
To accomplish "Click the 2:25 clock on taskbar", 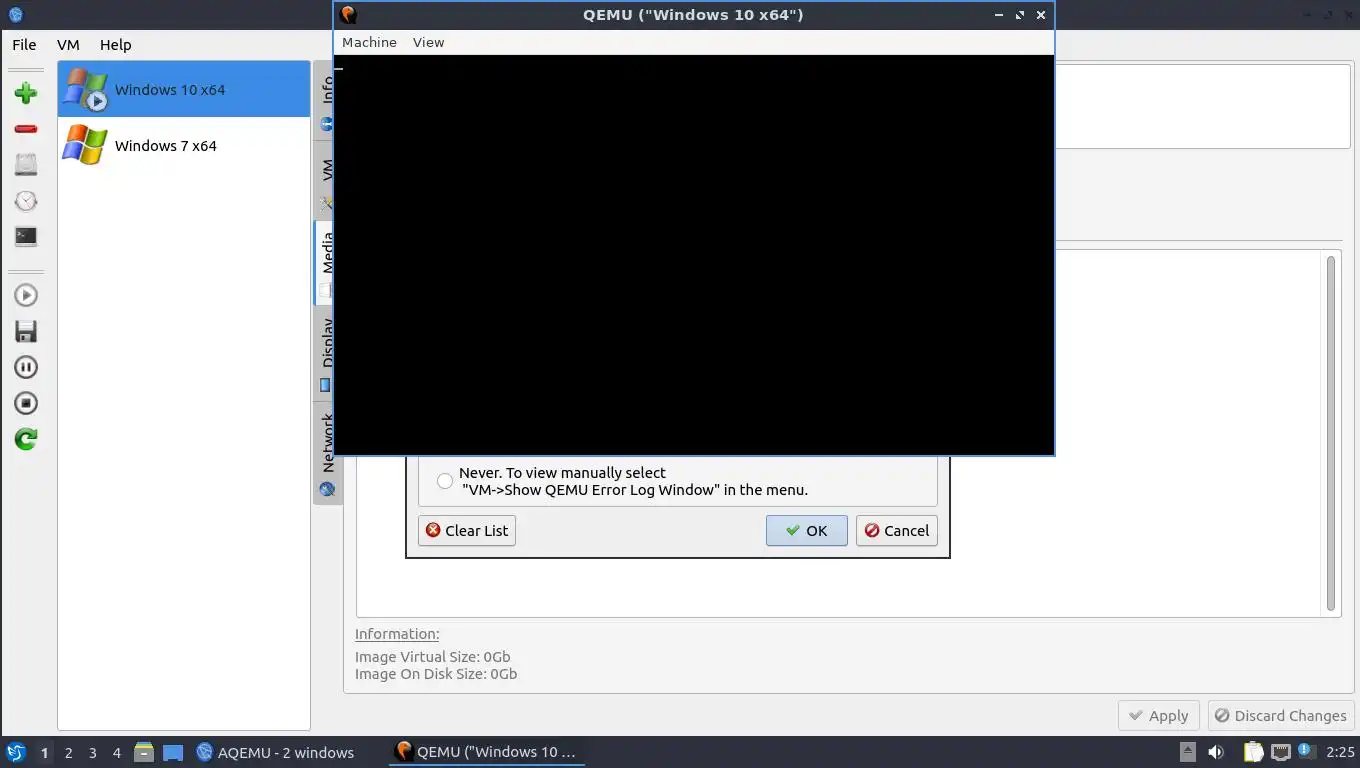I will pos(1340,752).
